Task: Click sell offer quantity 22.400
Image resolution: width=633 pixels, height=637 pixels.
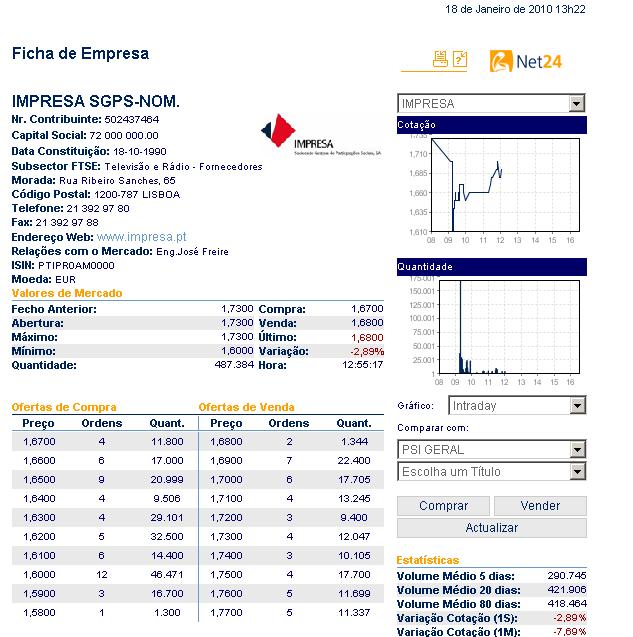Action: pos(354,461)
